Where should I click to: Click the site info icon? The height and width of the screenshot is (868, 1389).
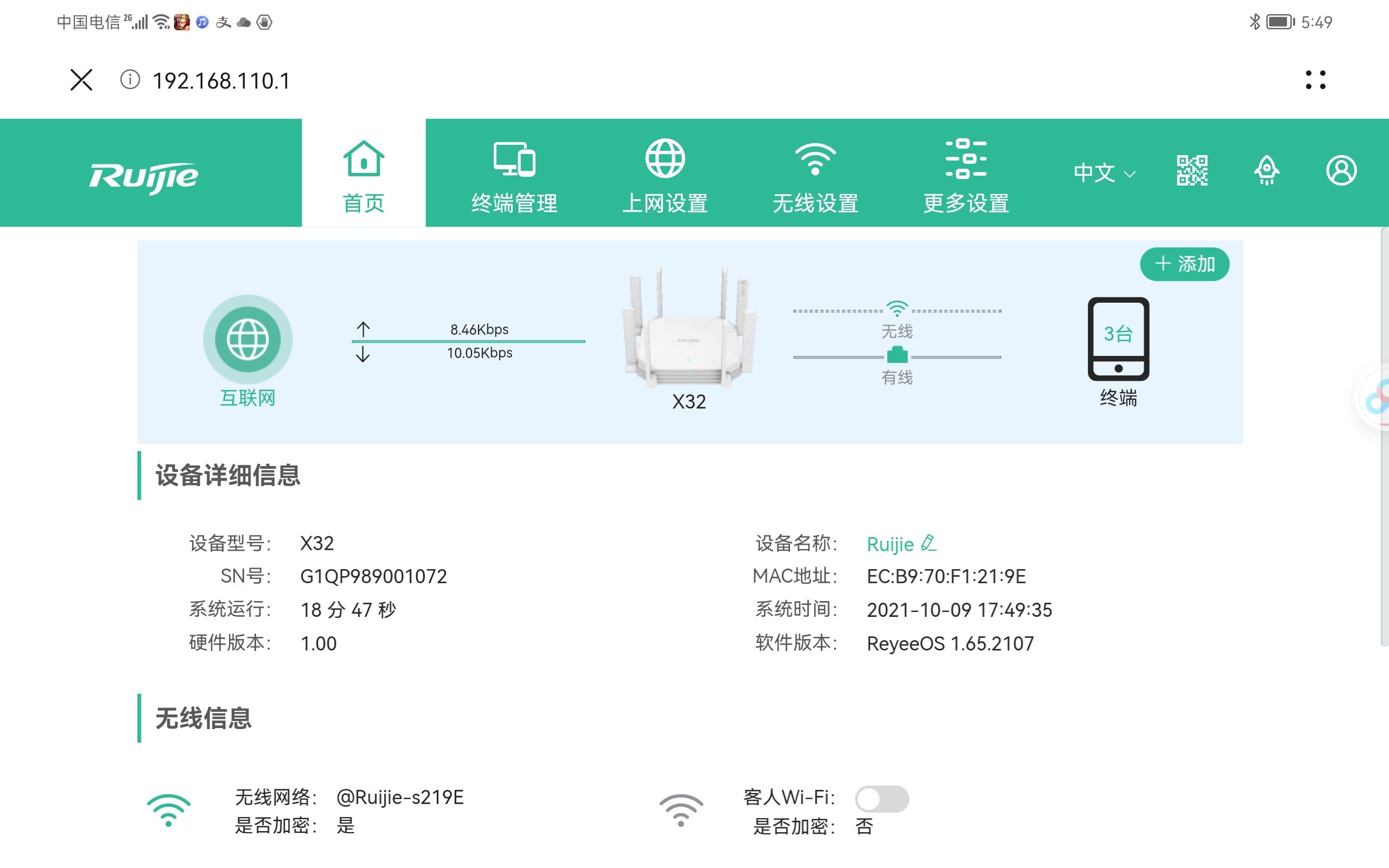(130, 80)
